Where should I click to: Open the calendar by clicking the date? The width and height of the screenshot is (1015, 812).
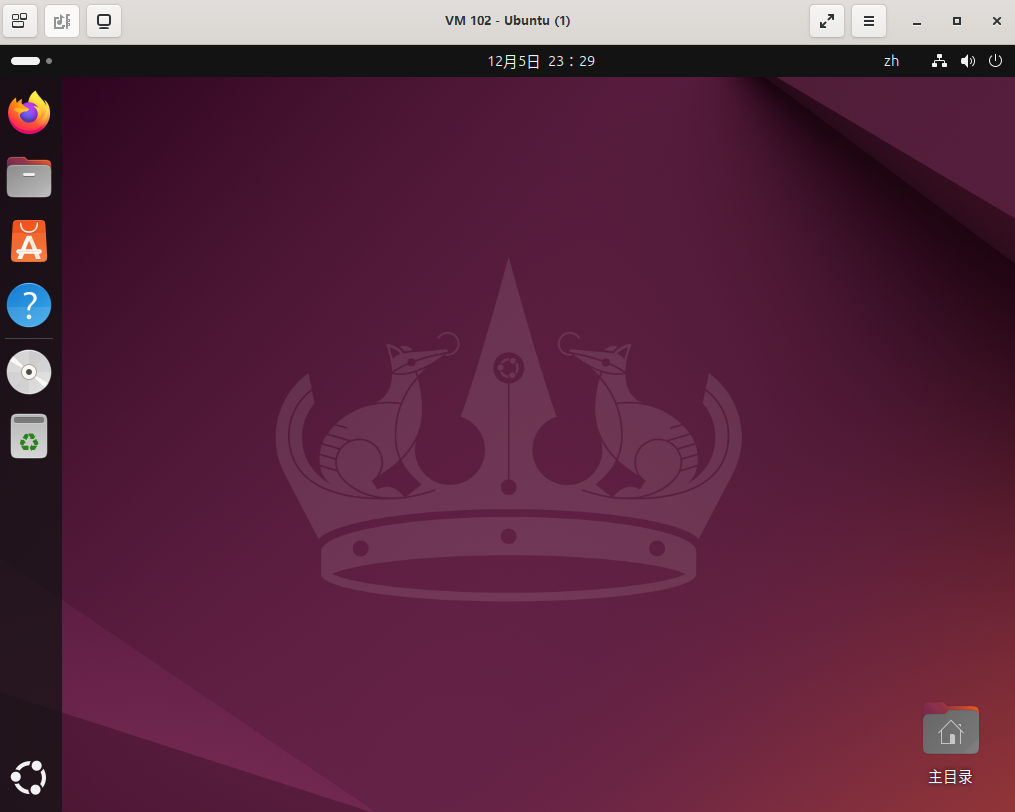(540, 60)
